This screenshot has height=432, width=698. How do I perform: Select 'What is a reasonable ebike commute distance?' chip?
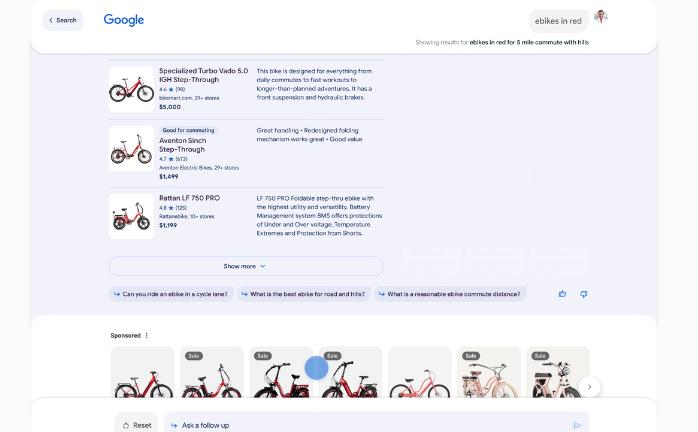pos(450,294)
